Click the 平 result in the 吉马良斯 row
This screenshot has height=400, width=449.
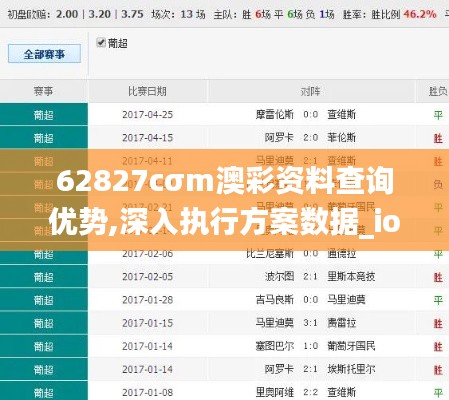pos(438,300)
